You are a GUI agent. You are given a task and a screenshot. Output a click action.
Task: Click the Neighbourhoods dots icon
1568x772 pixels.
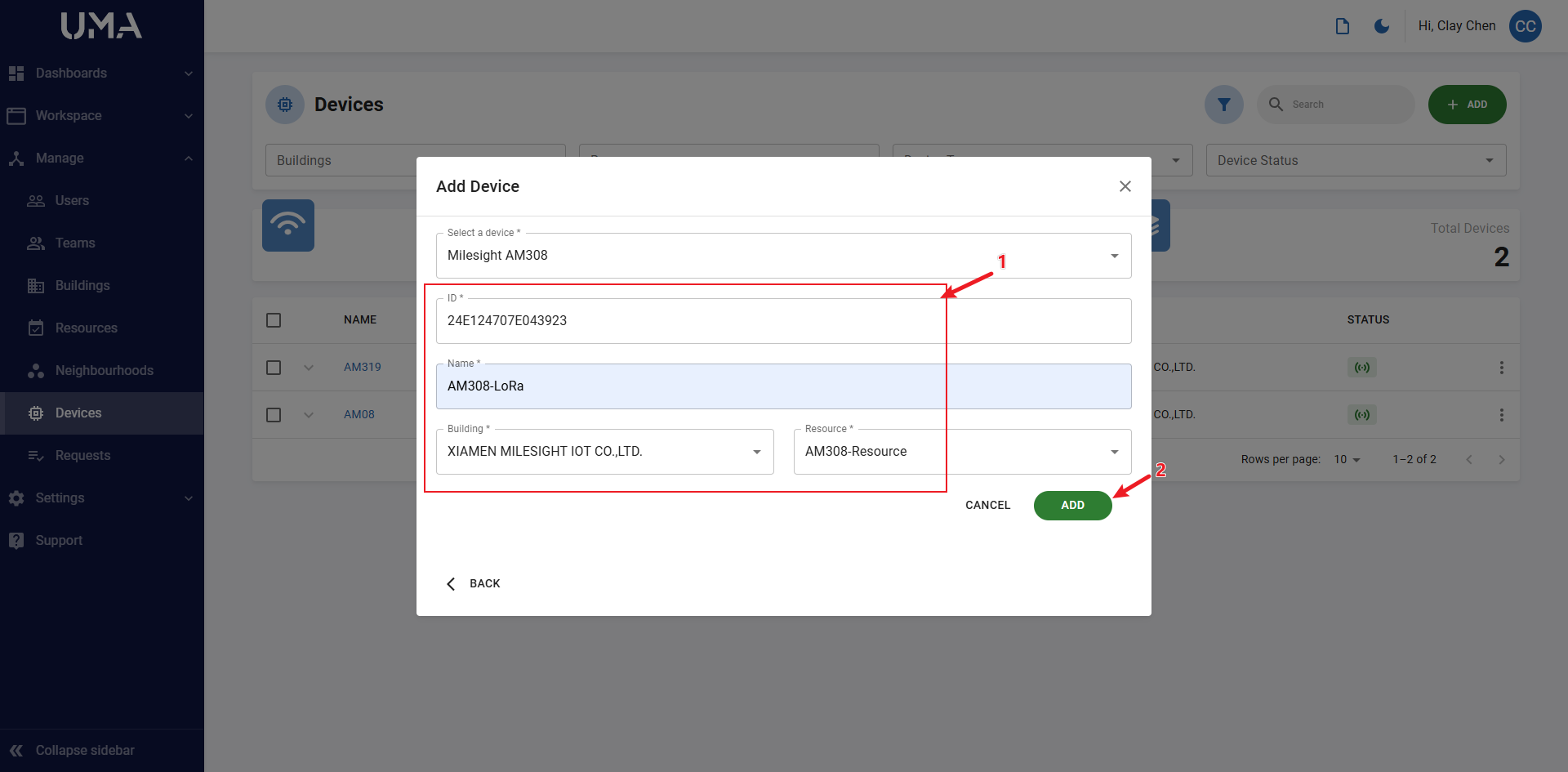pyautogui.click(x=36, y=371)
